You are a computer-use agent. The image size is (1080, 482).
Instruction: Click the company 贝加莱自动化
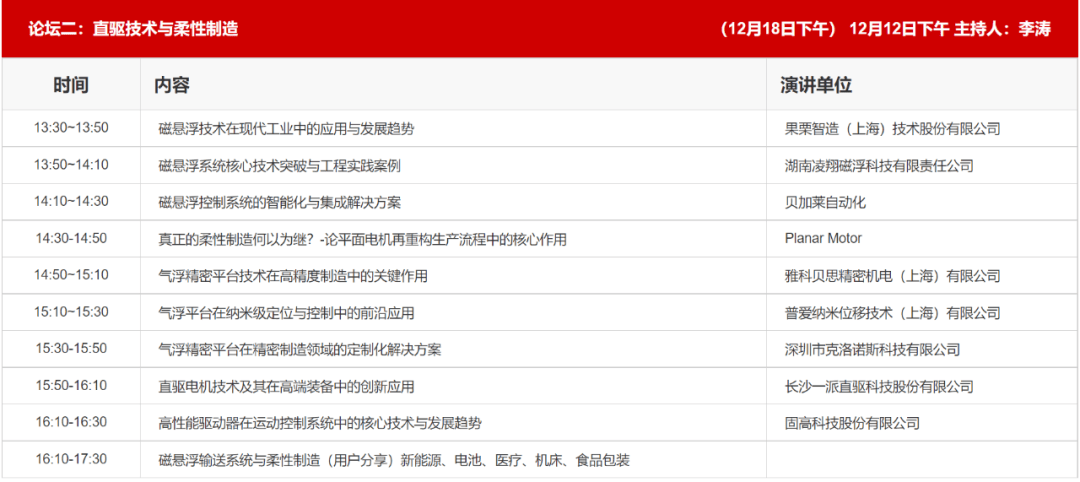click(x=823, y=202)
